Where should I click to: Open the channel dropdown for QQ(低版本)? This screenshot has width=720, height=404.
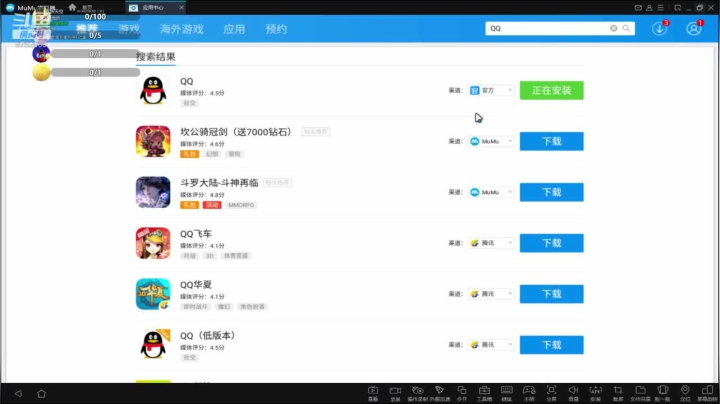491,345
